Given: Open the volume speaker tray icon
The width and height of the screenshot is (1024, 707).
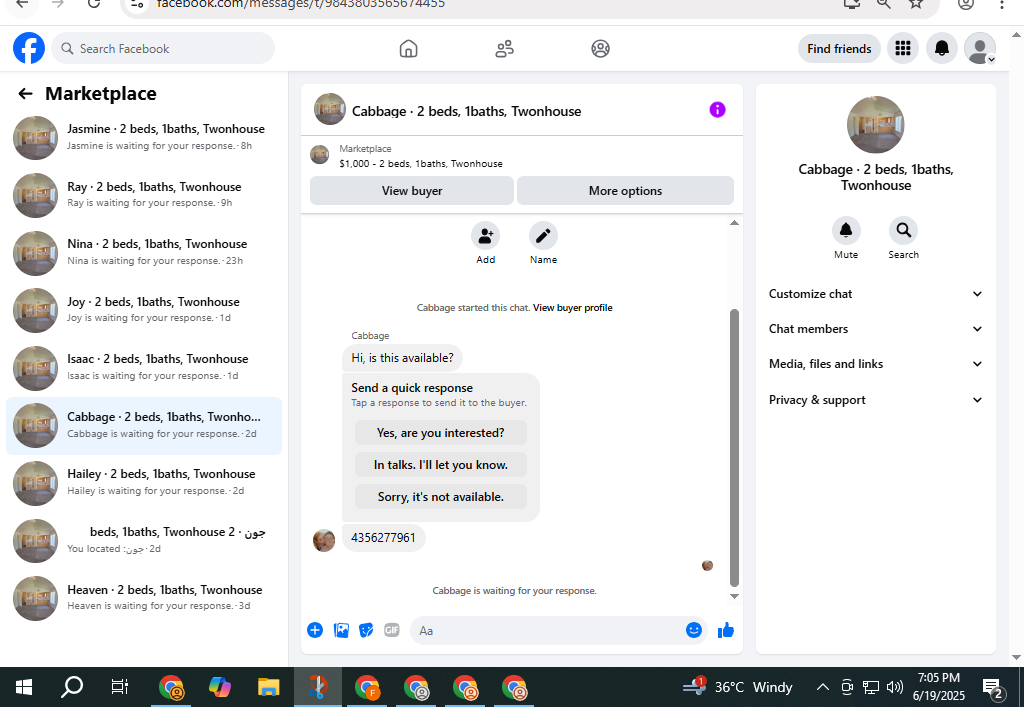Looking at the screenshot, I should [895, 687].
